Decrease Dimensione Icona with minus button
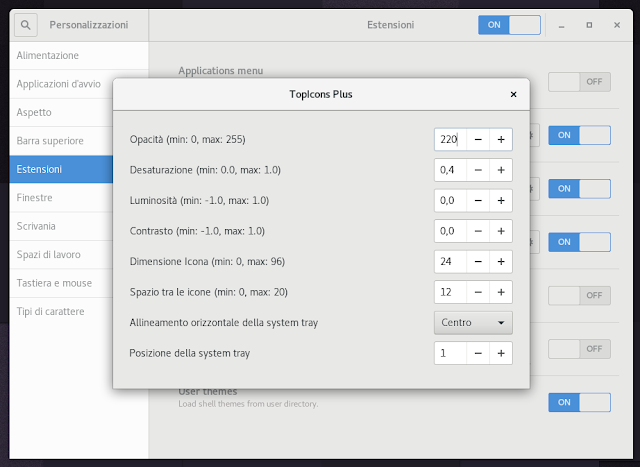 [478, 262]
